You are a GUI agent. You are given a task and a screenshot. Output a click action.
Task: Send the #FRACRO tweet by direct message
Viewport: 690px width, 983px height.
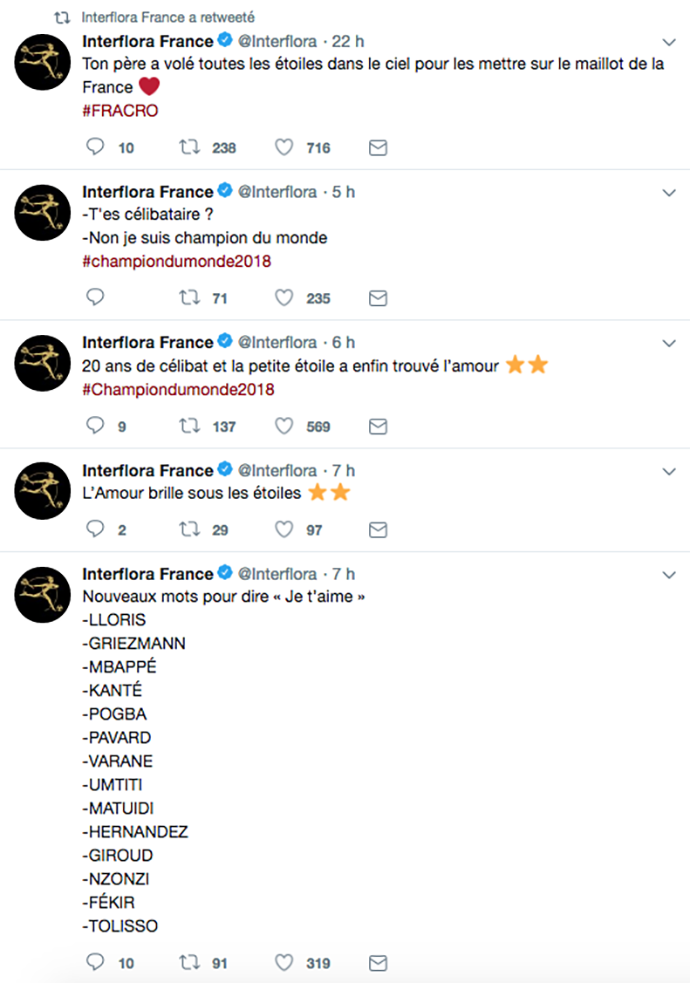click(378, 147)
